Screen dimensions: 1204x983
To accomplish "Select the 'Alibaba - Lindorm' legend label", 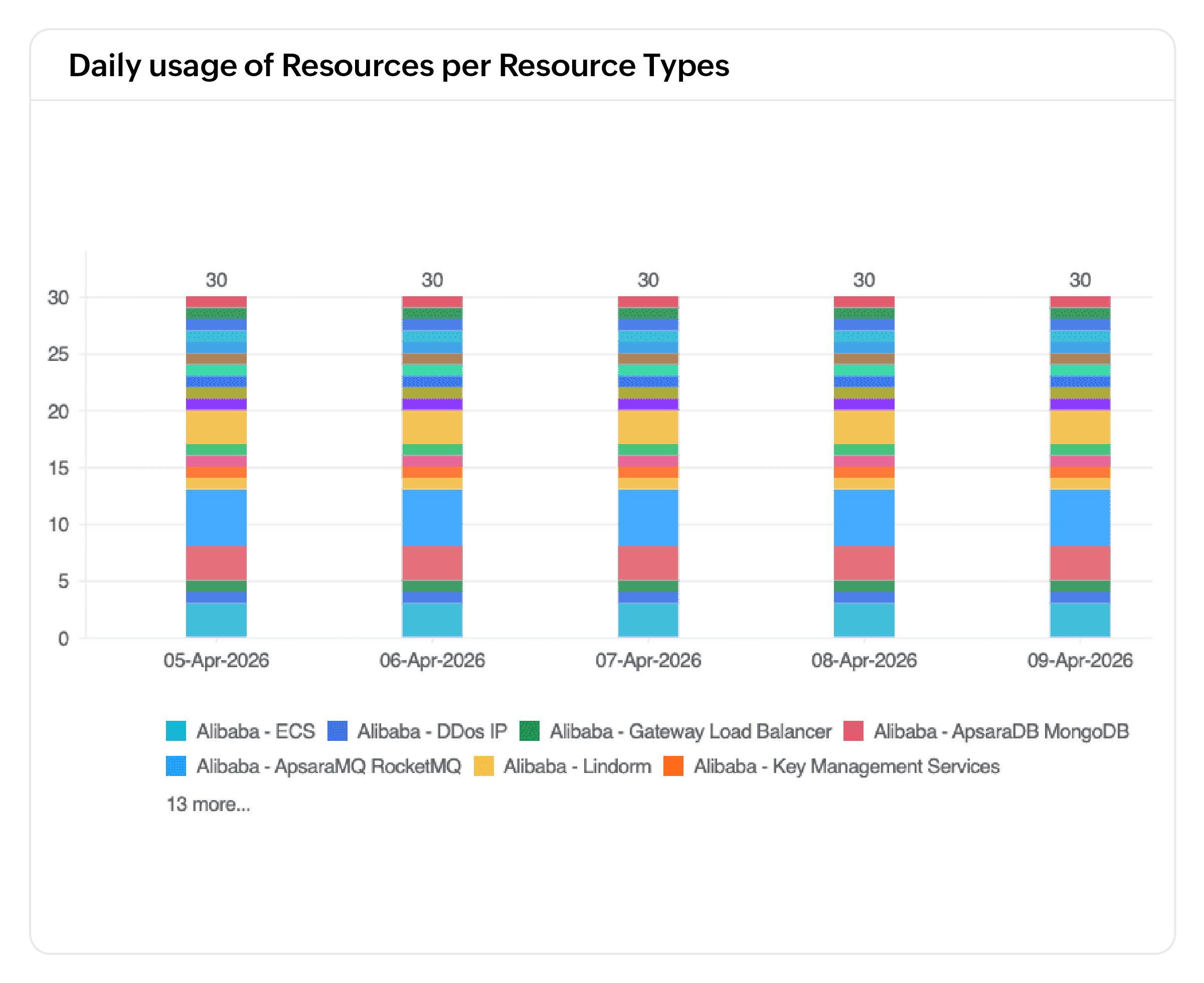I will click(x=578, y=766).
